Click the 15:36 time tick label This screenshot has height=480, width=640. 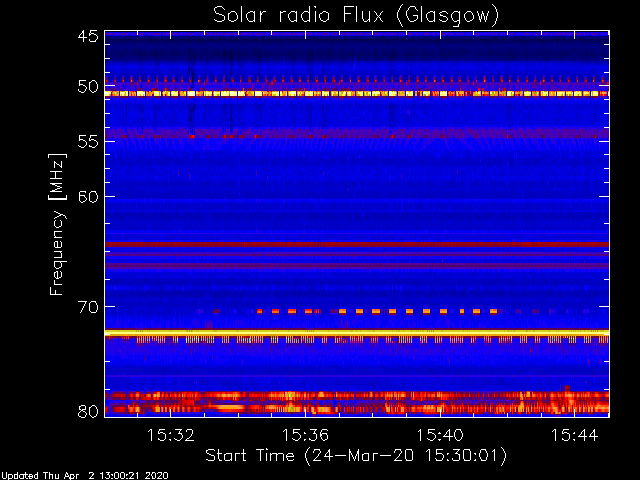(305, 435)
